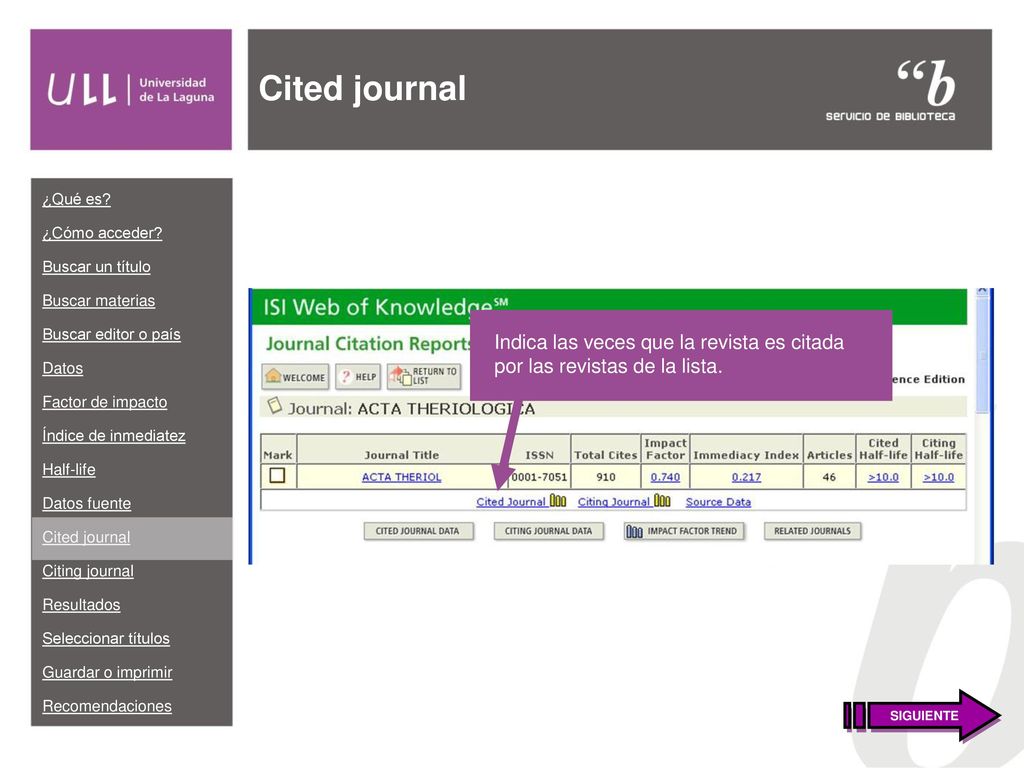This screenshot has height=768, width=1024.
Task: Check the Mark checkbox for ACTA THERIOL
Action: 278,475
